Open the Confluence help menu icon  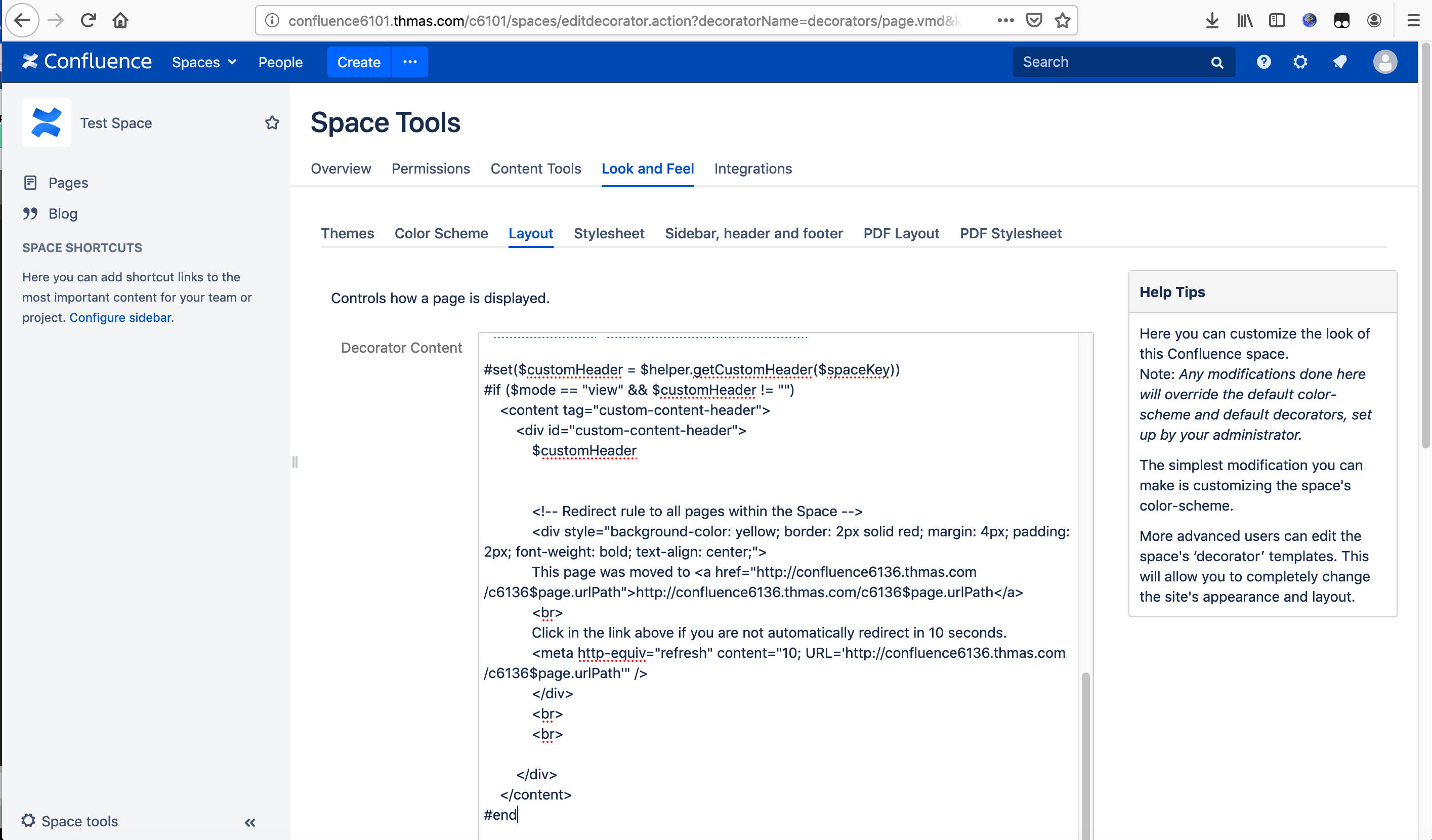[x=1263, y=62]
